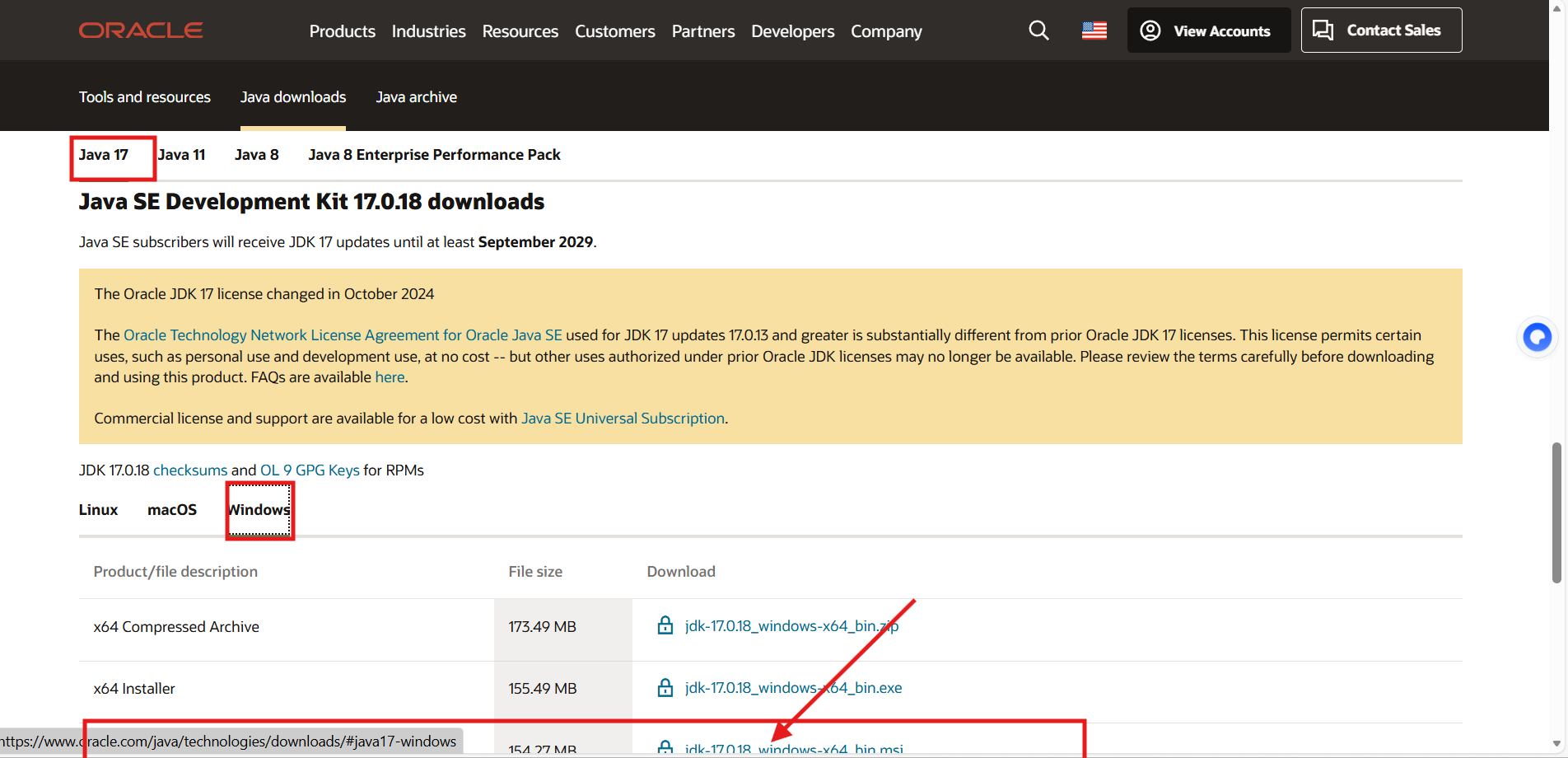Click 'x64 Compressed Archive' cell
This screenshot has width=1568, height=758.
pos(176,627)
